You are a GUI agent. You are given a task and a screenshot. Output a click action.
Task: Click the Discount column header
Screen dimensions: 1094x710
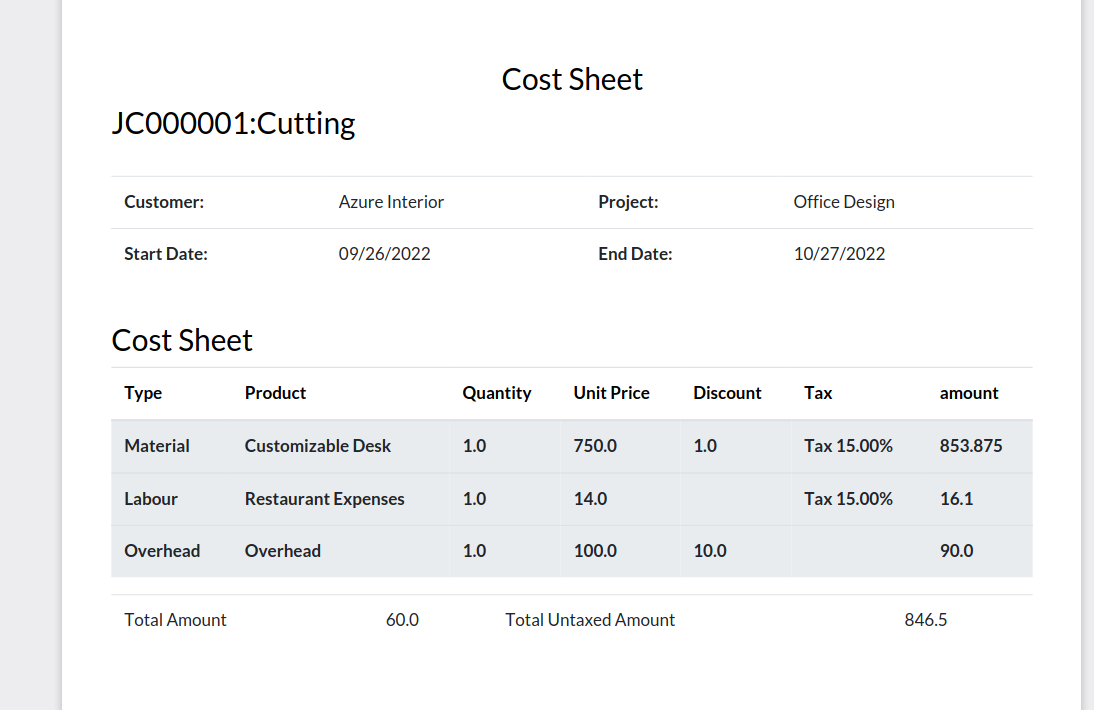point(727,393)
